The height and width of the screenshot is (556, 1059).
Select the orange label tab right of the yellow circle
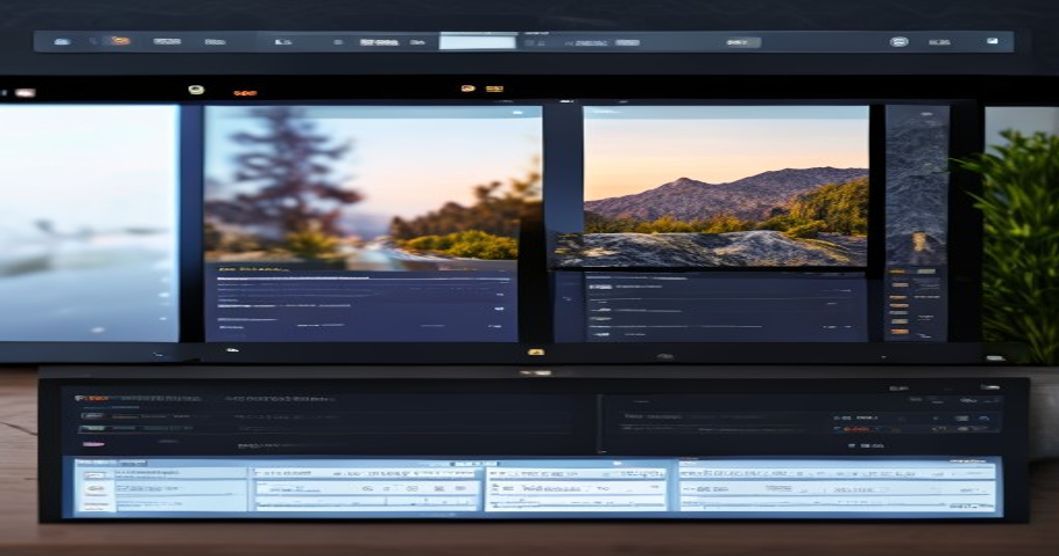tap(244, 93)
